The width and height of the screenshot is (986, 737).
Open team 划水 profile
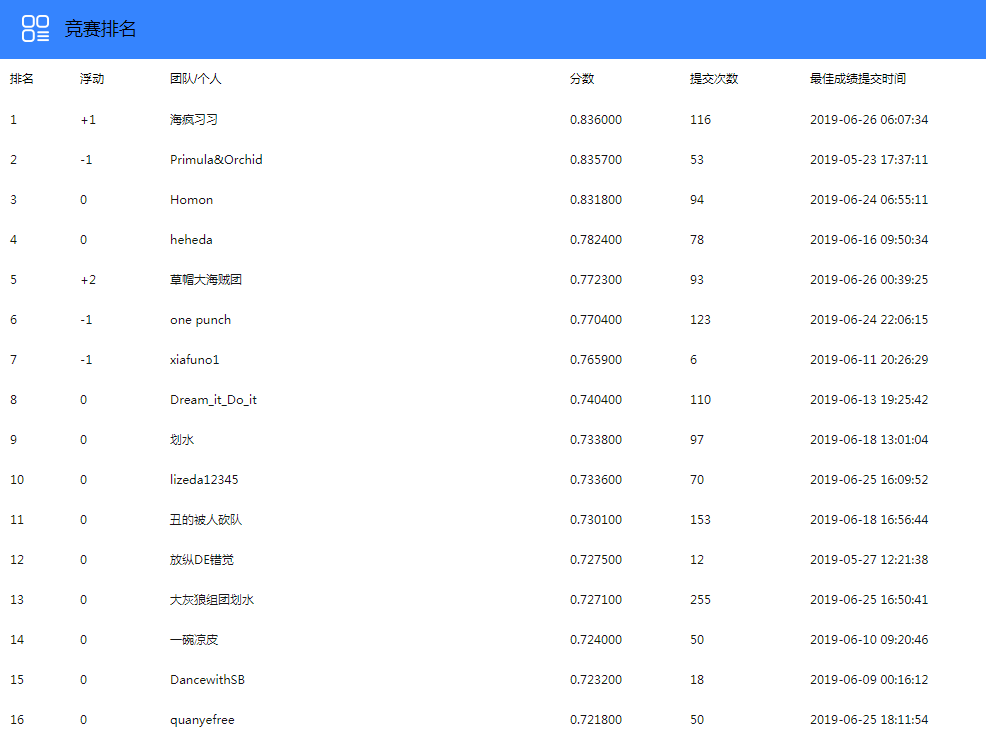click(181, 439)
